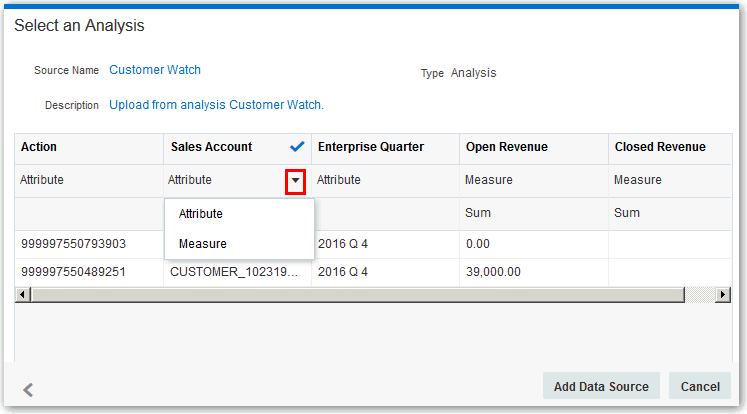Select the Enterprise Quarter column header

[x=385, y=147]
